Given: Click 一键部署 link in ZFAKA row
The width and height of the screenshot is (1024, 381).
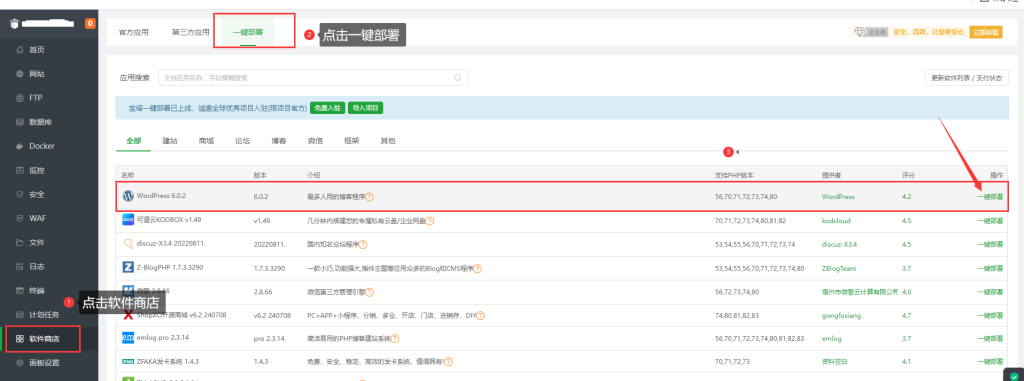Looking at the screenshot, I should pos(990,361).
